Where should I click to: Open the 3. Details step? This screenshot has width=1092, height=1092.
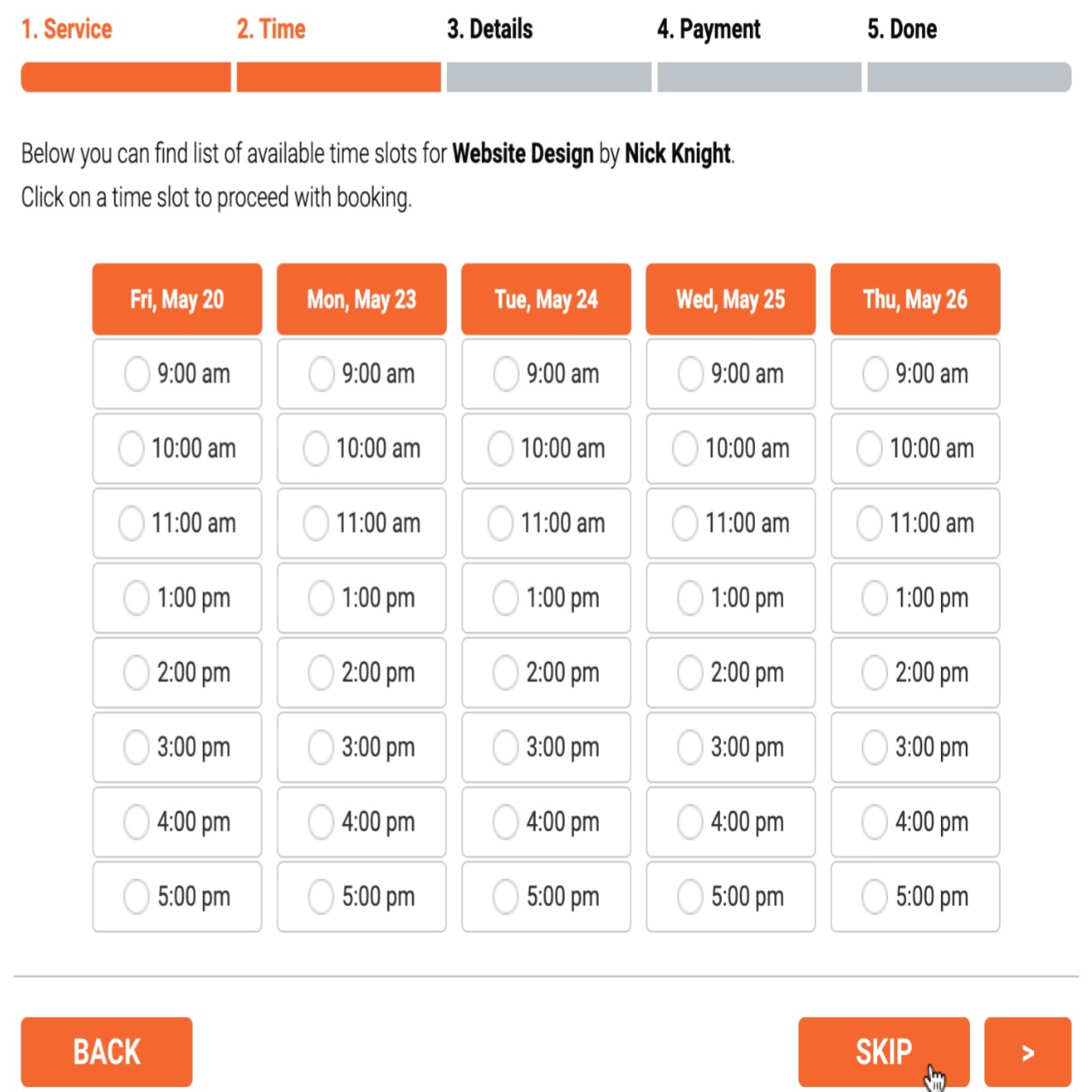pos(490,29)
